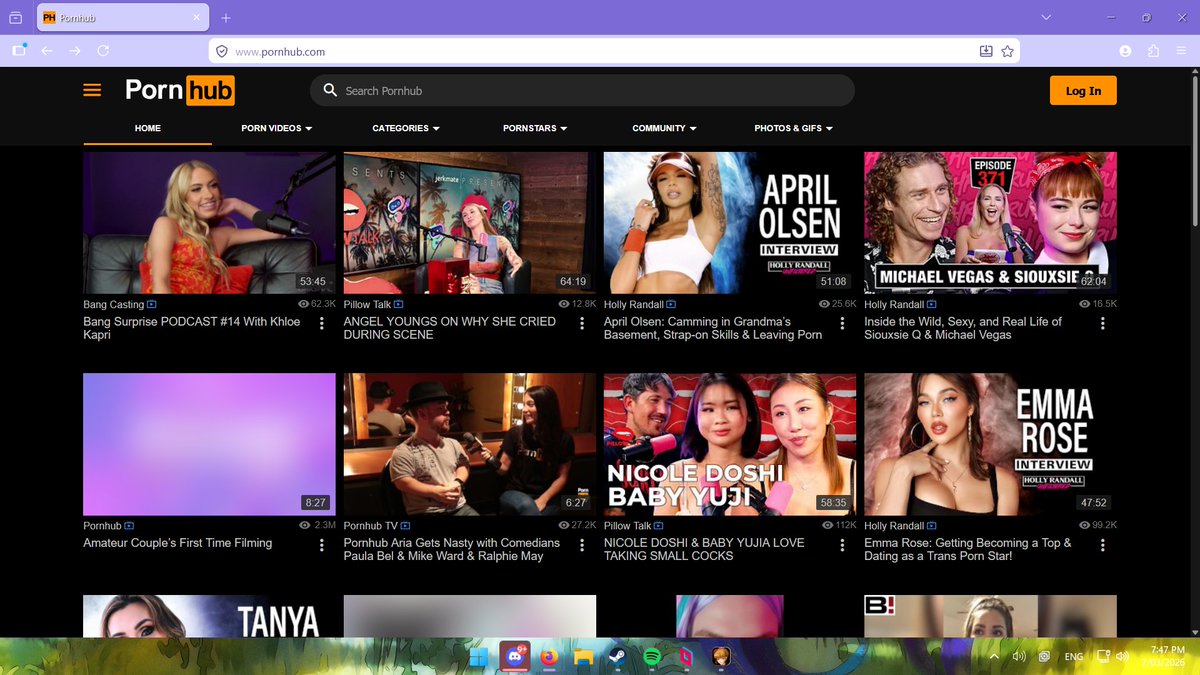The width and height of the screenshot is (1200, 675).
Task: Click the ENG language indicator
Action: [1074, 657]
